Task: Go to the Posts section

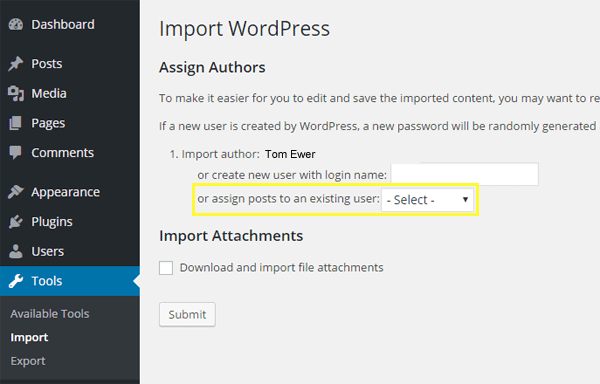Action: pyautogui.click(x=47, y=63)
